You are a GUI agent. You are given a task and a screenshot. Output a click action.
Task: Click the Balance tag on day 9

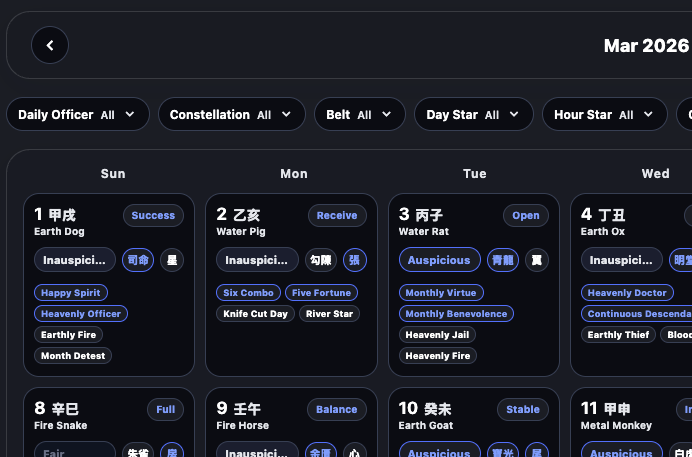click(x=337, y=409)
